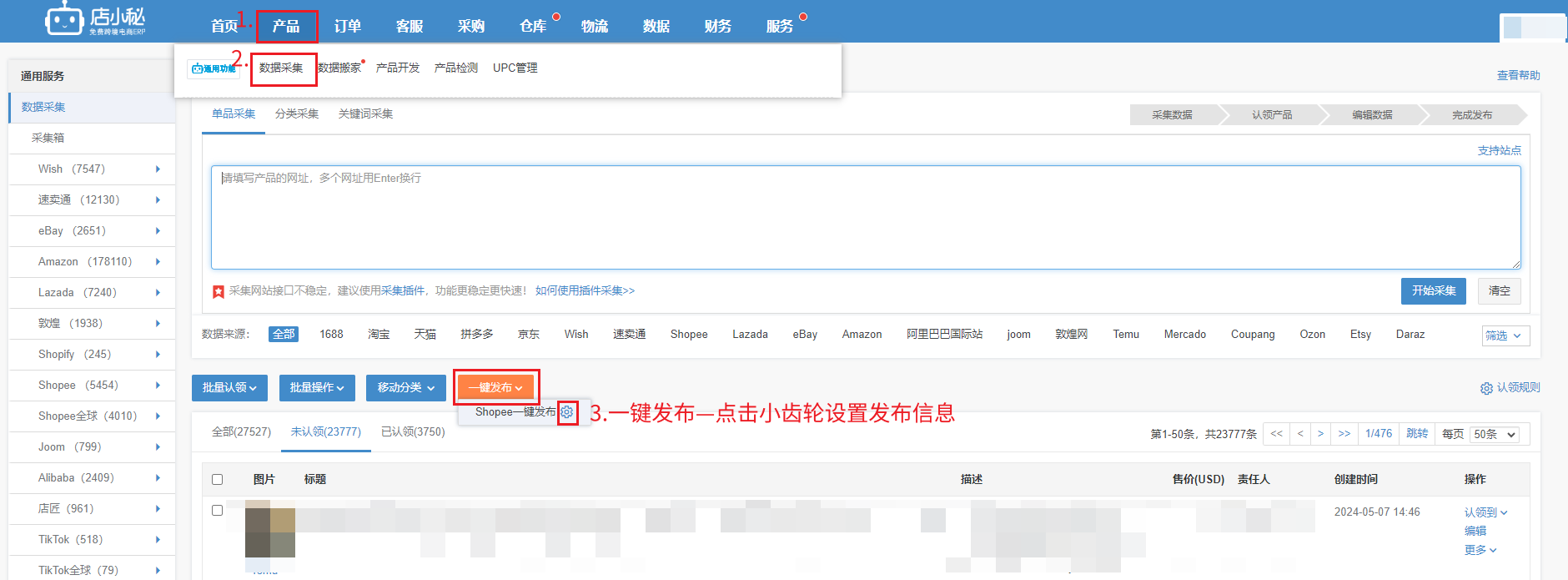Expand the Amazon (178110) sidebar entry
The width and height of the screenshot is (1568, 580).
[158, 262]
